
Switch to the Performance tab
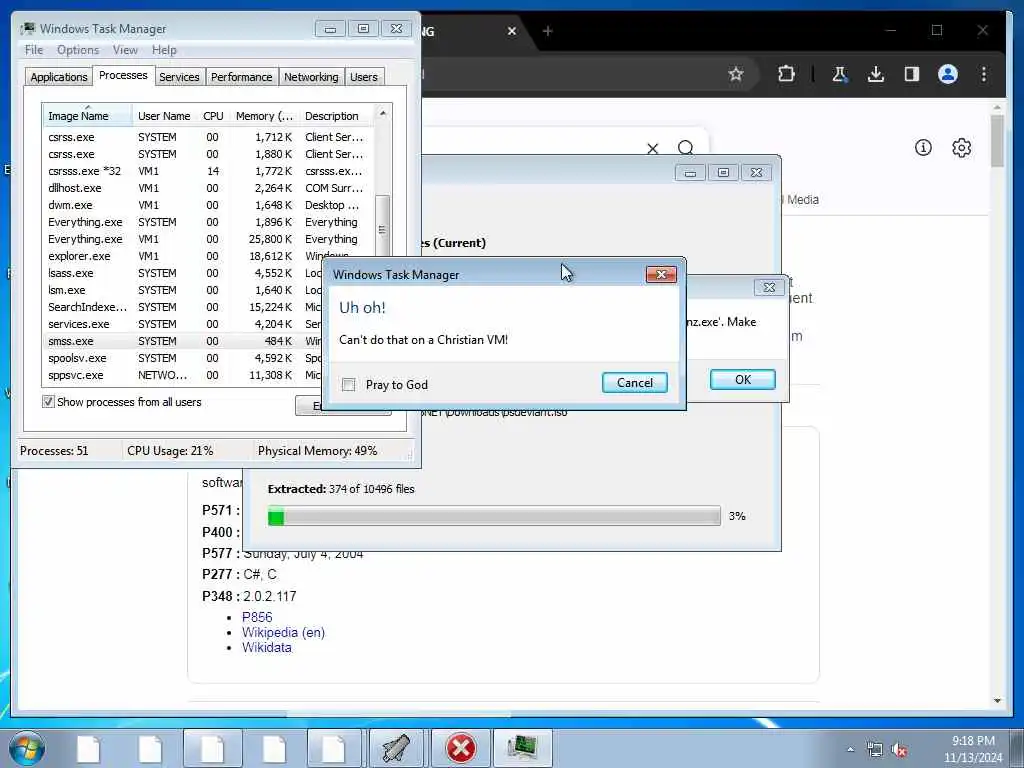point(242,77)
